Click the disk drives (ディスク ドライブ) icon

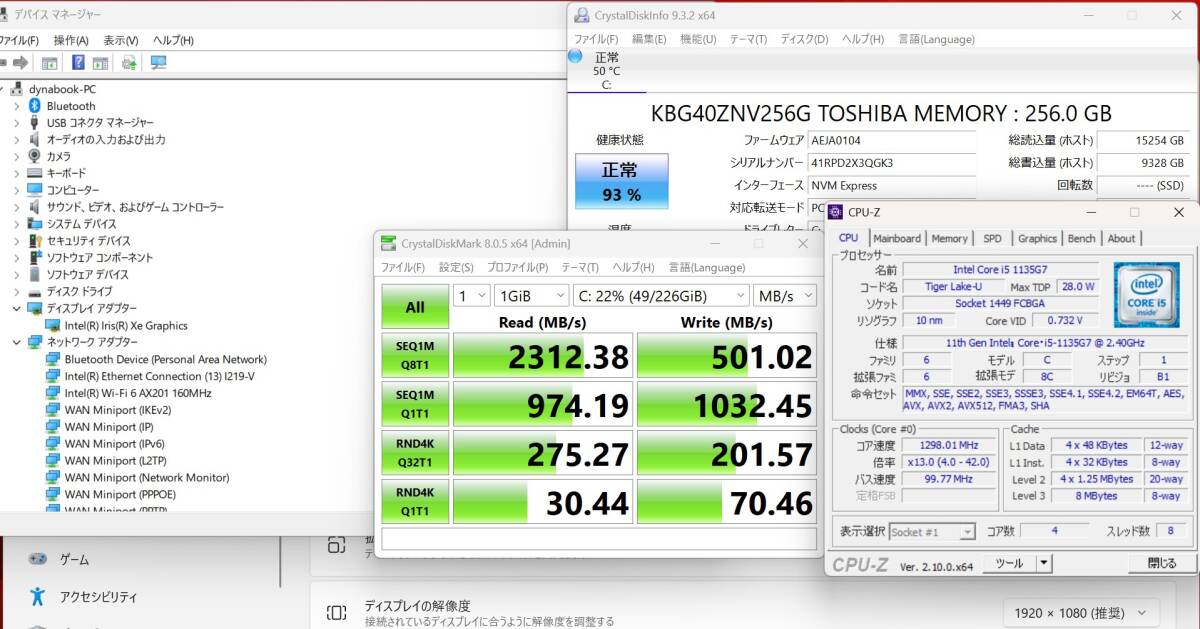tap(35, 291)
